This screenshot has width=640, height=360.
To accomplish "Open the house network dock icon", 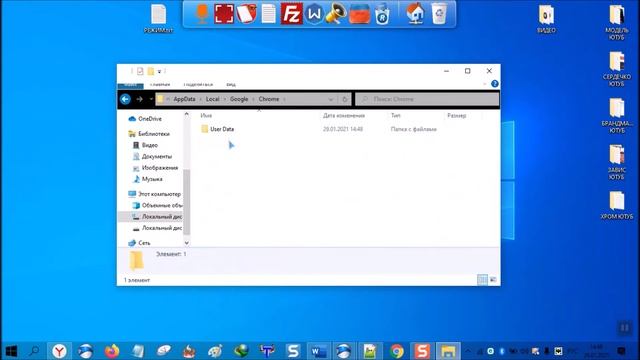I will (x=416, y=13).
